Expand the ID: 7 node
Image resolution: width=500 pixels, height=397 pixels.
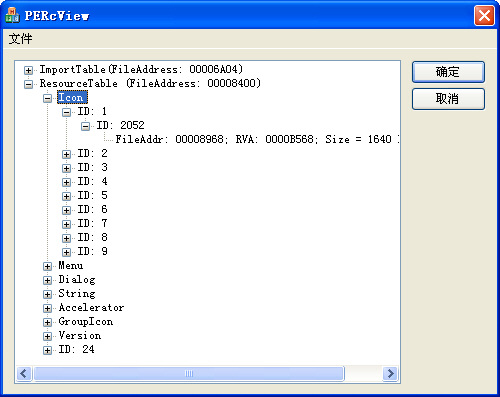pos(67,224)
